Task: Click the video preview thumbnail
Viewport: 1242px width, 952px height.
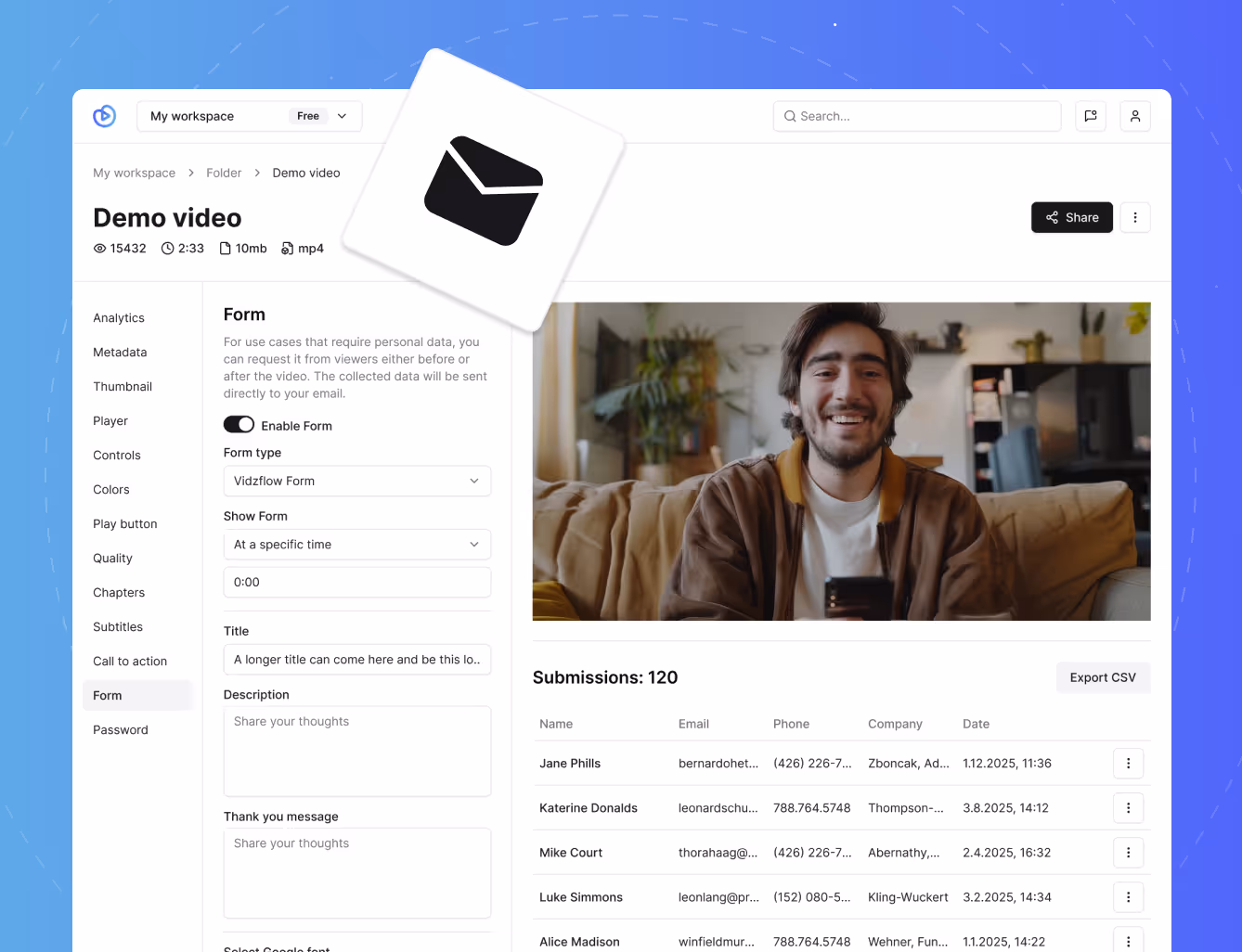Action: click(x=841, y=461)
